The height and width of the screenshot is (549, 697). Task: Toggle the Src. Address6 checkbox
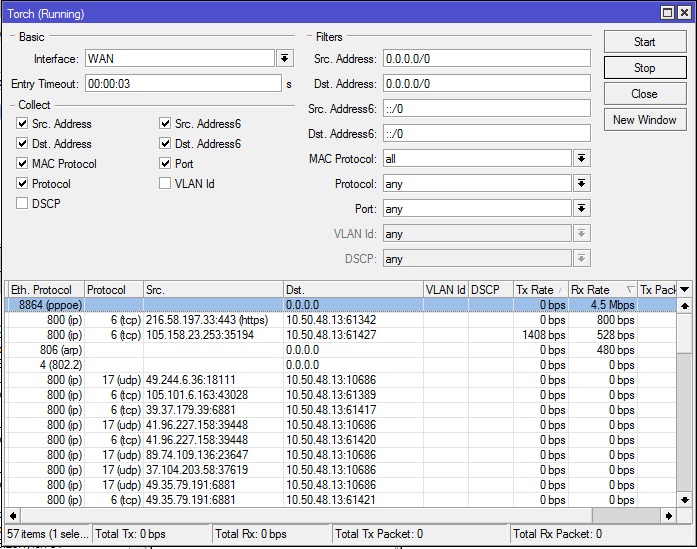(165, 124)
